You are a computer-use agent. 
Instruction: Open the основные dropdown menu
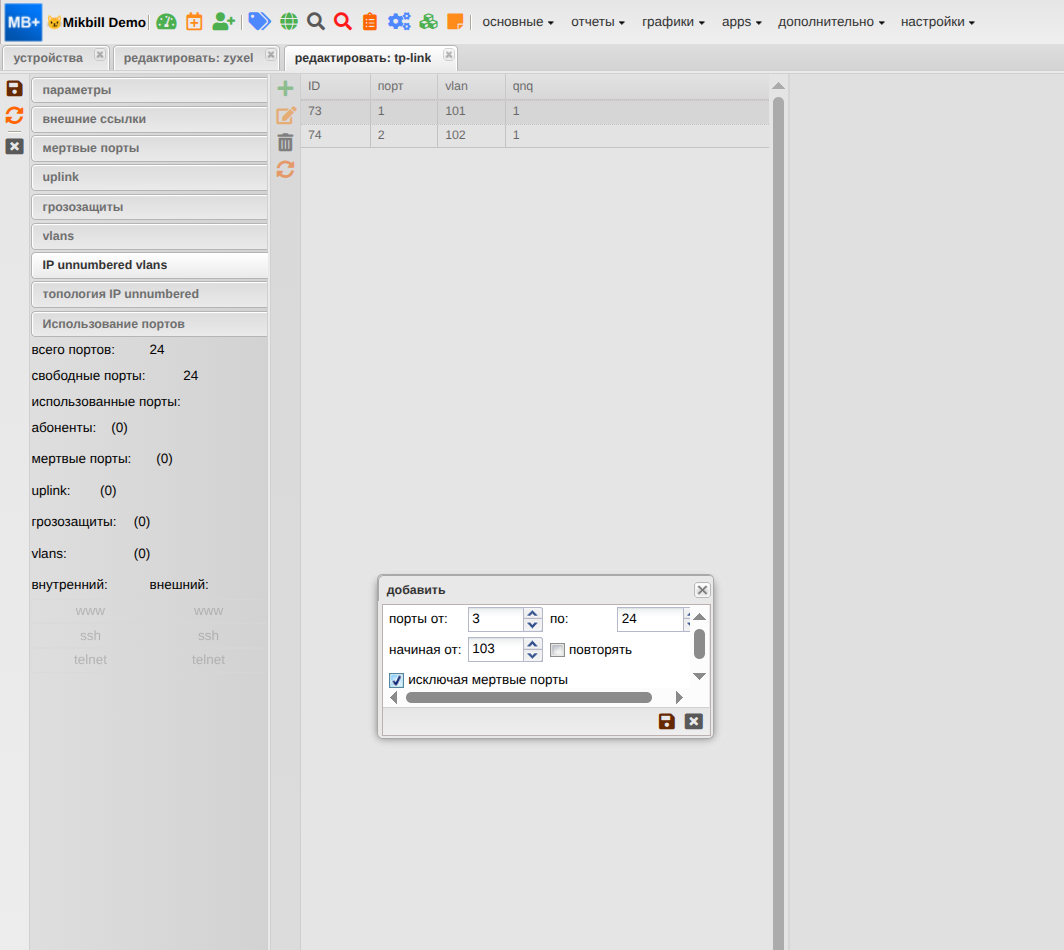[518, 22]
